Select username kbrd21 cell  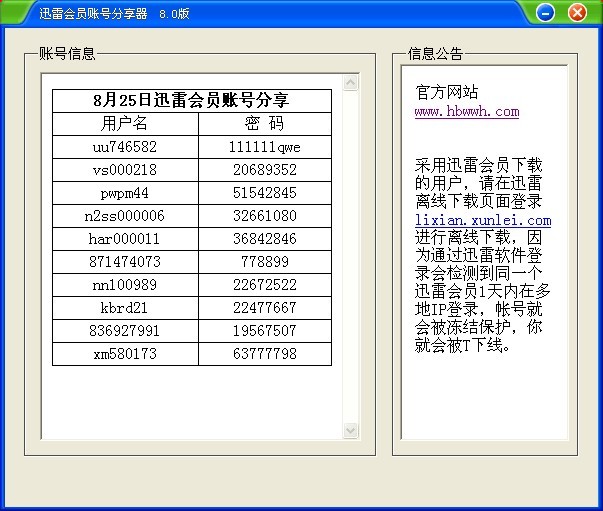click(x=125, y=308)
